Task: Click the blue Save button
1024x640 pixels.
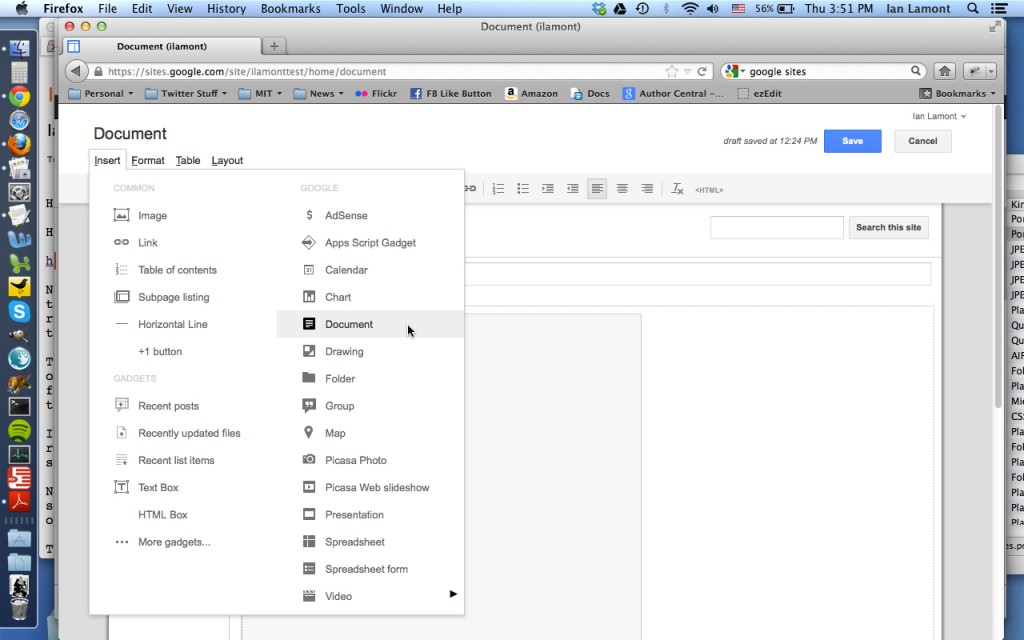Action: [x=852, y=141]
